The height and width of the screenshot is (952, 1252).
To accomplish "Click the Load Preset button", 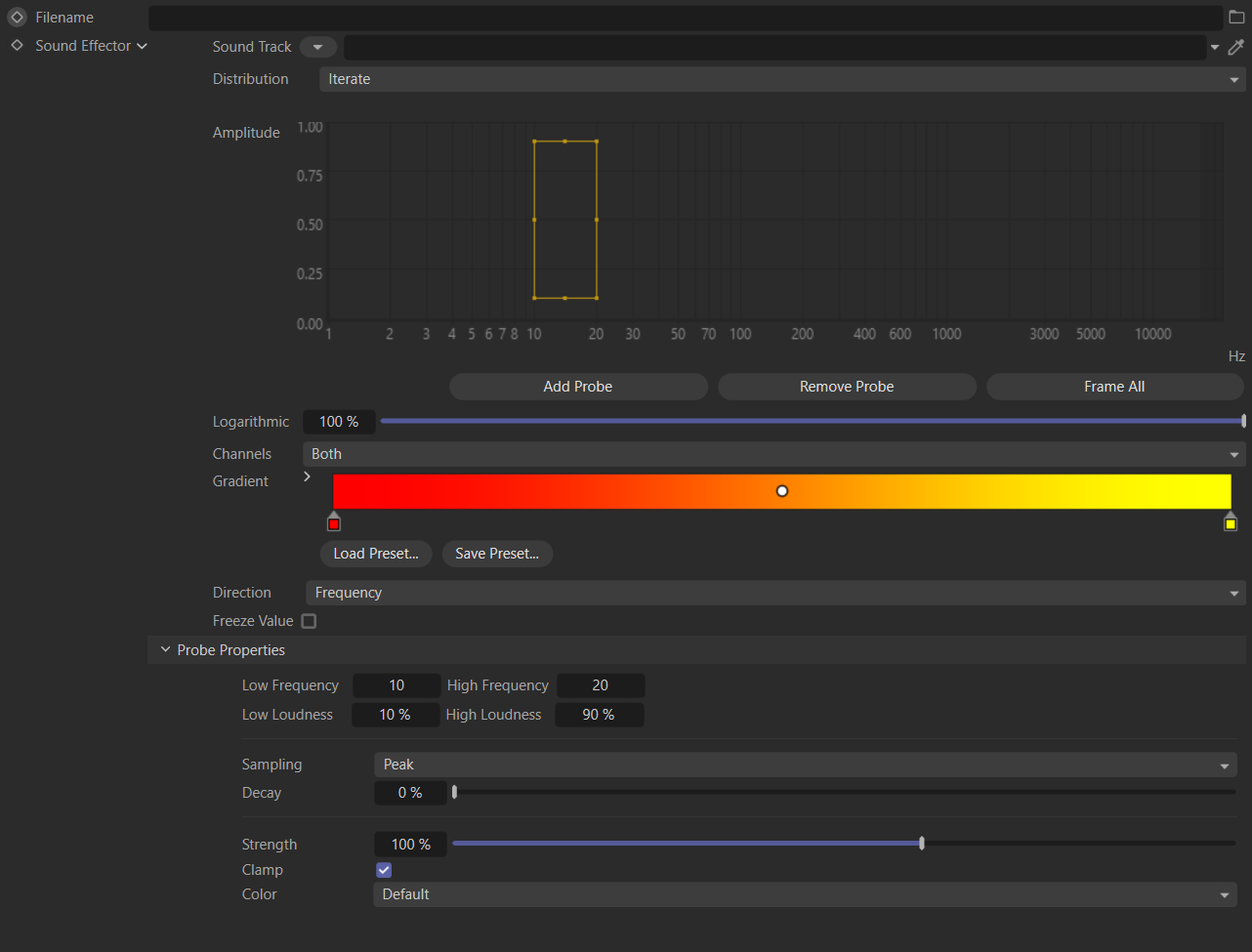I will point(376,554).
